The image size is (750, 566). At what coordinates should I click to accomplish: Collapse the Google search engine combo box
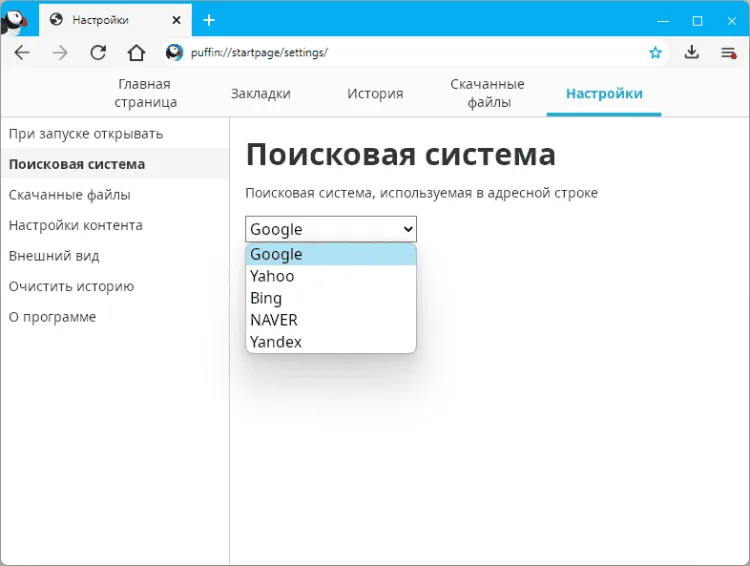(331, 229)
